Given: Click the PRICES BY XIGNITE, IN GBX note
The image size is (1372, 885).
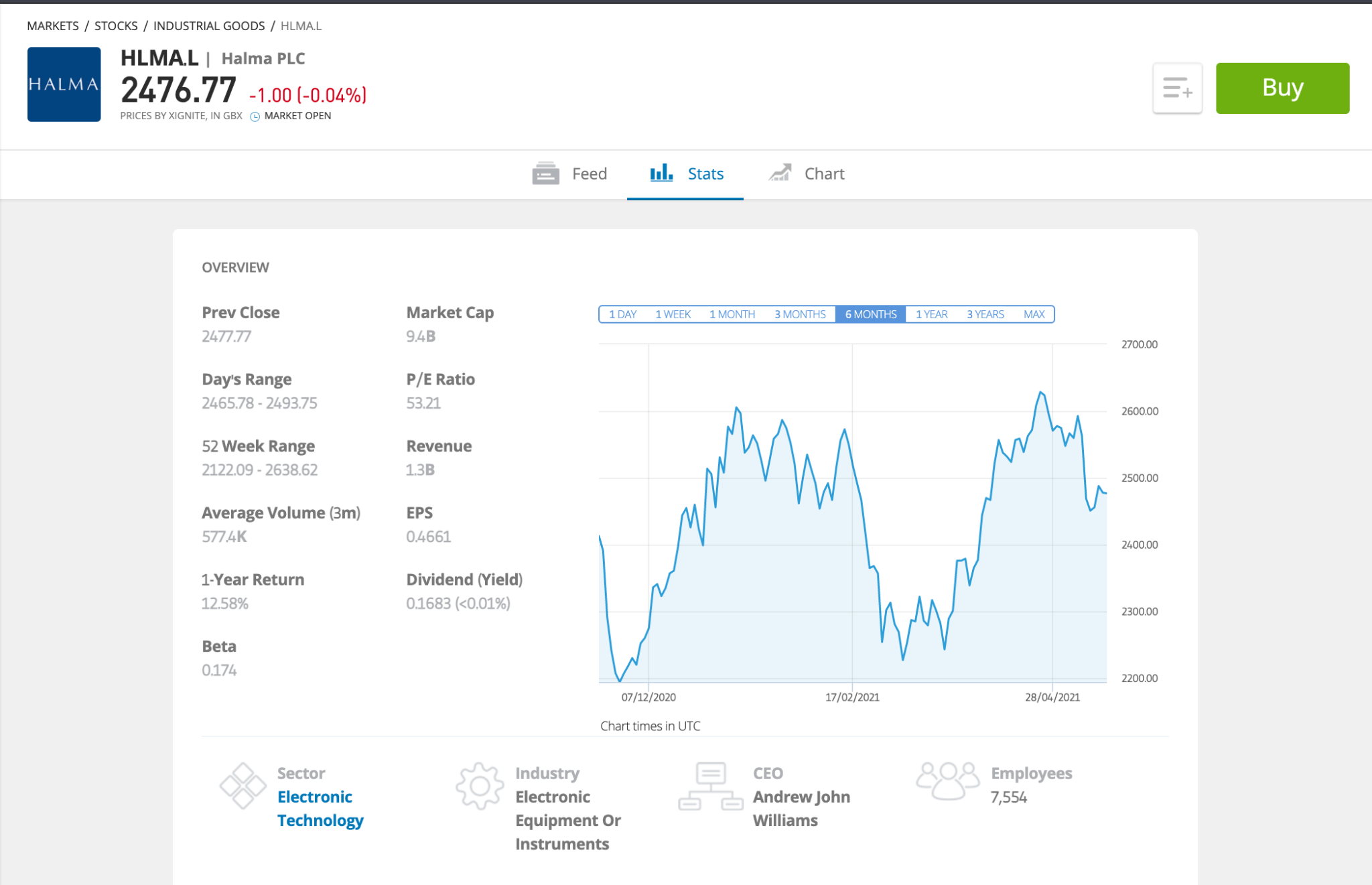Looking at the screenshot, I should point(182,116).
